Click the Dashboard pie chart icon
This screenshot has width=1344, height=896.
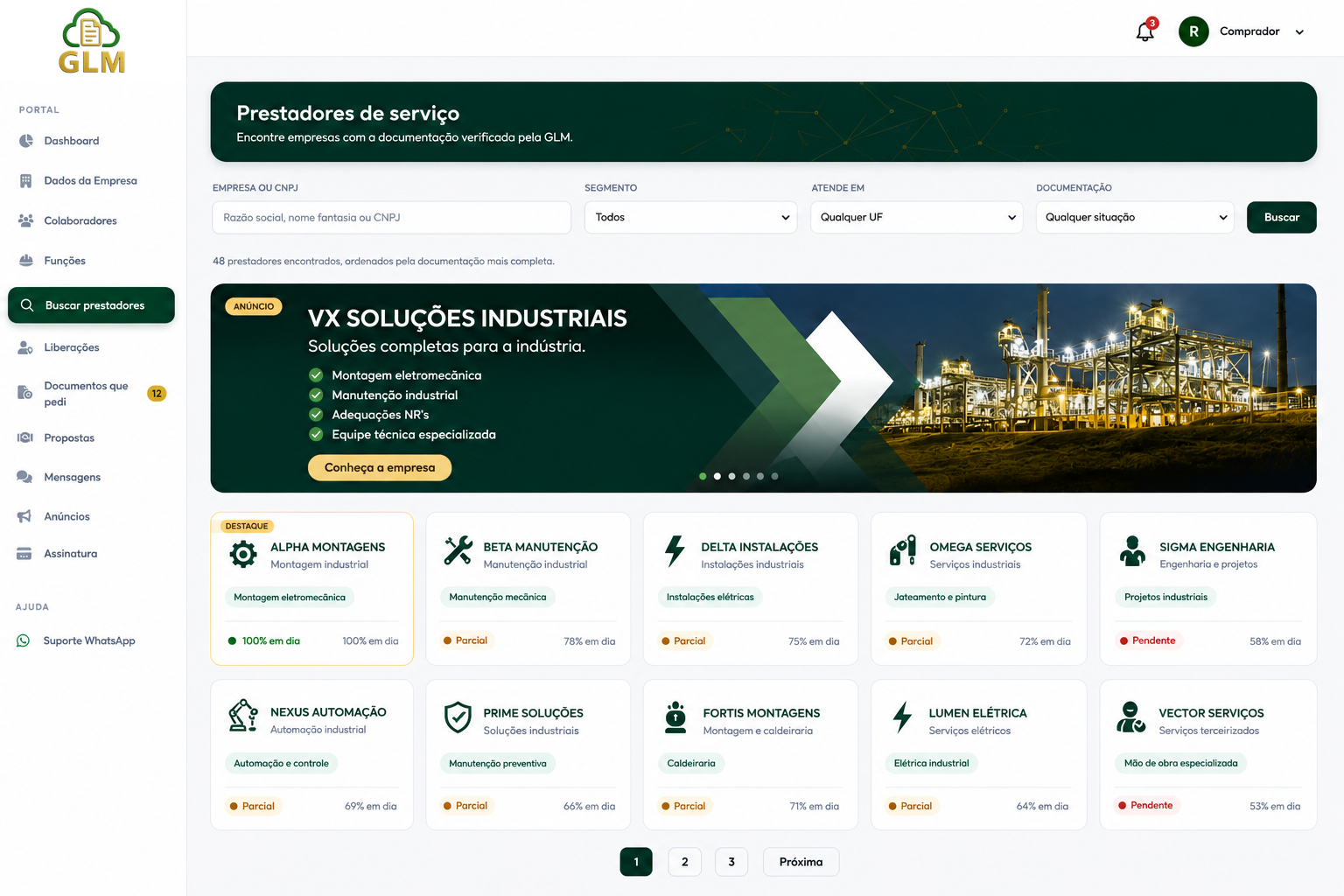(26, 141)
